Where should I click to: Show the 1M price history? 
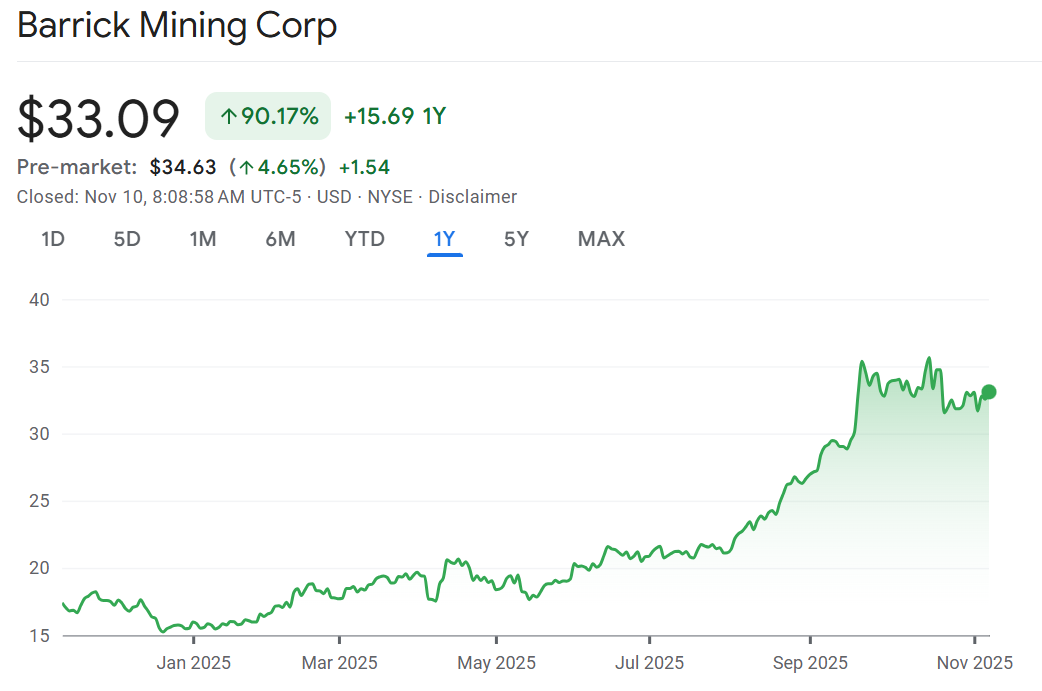point(203,239)
